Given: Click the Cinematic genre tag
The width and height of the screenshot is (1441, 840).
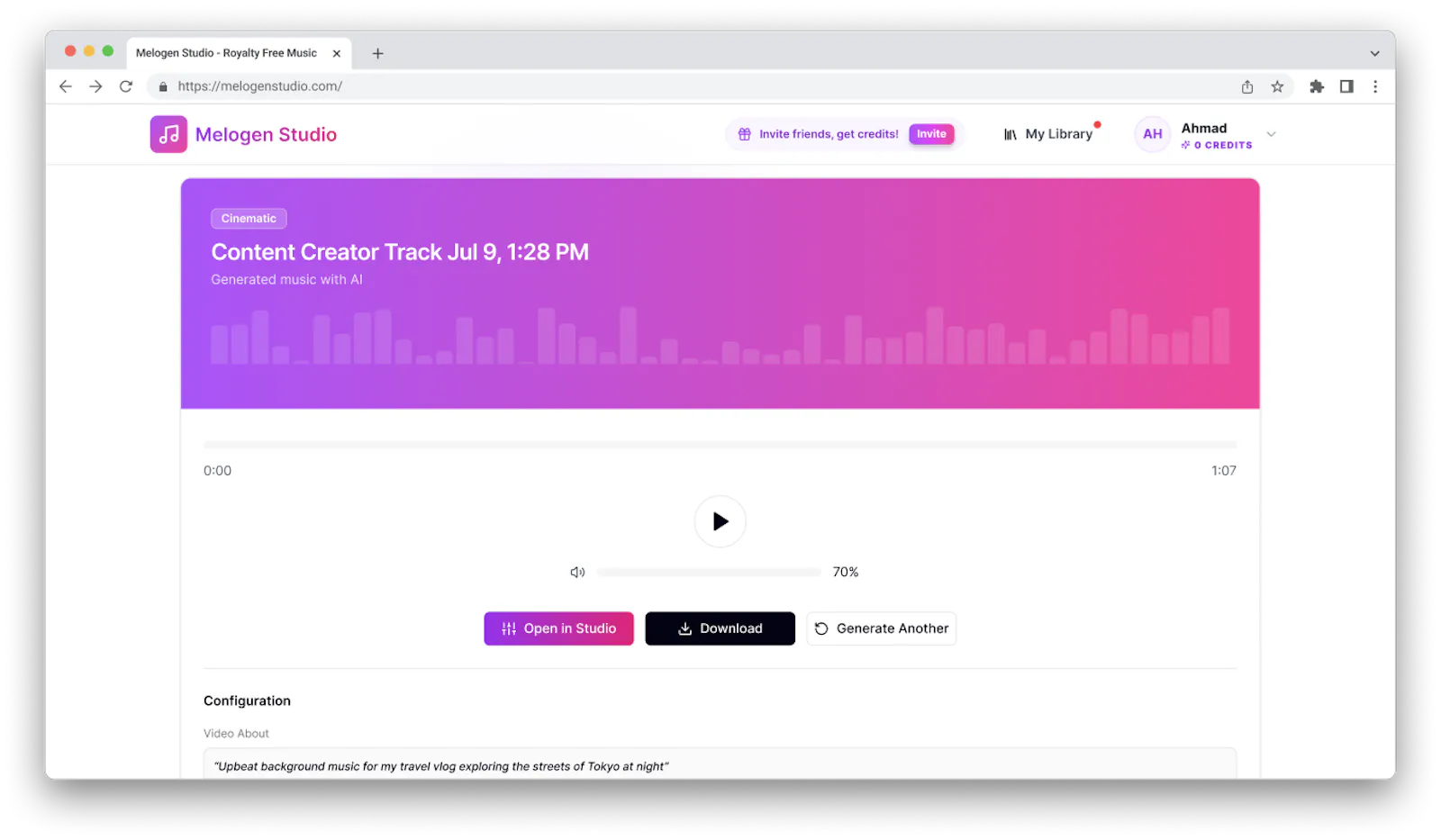Looking at the screenshot, I should coord(249,219).
